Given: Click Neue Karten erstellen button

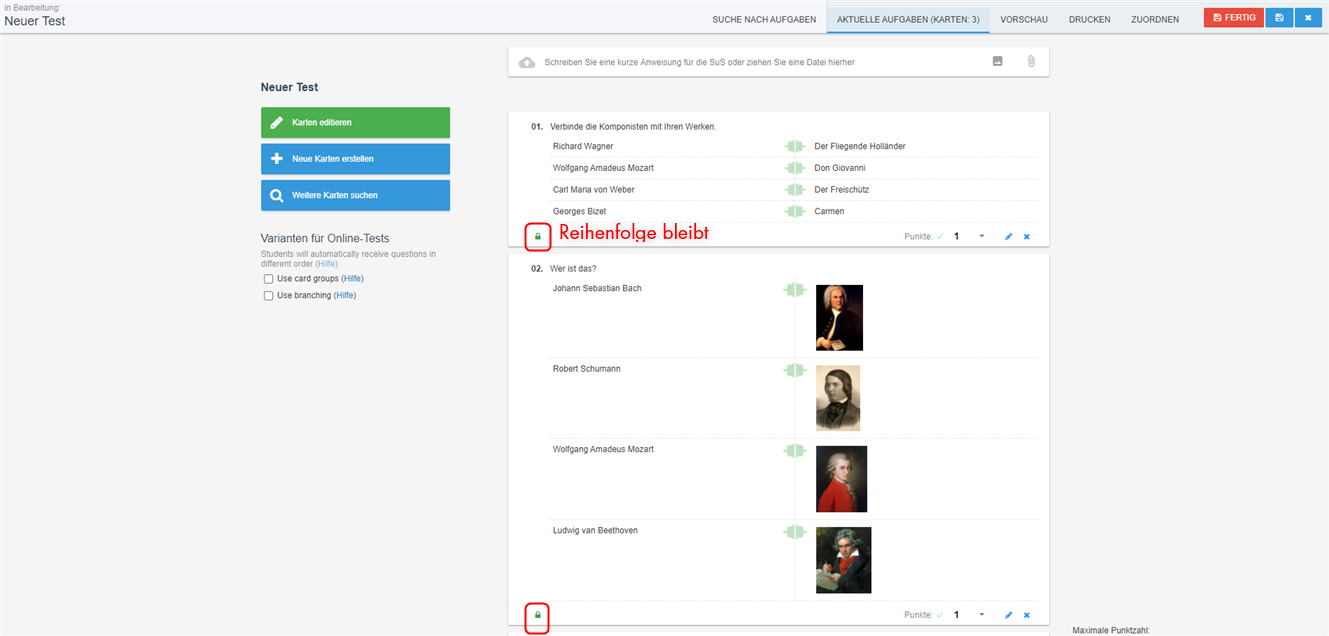Looking at the screenshot, I should (355, 159).
